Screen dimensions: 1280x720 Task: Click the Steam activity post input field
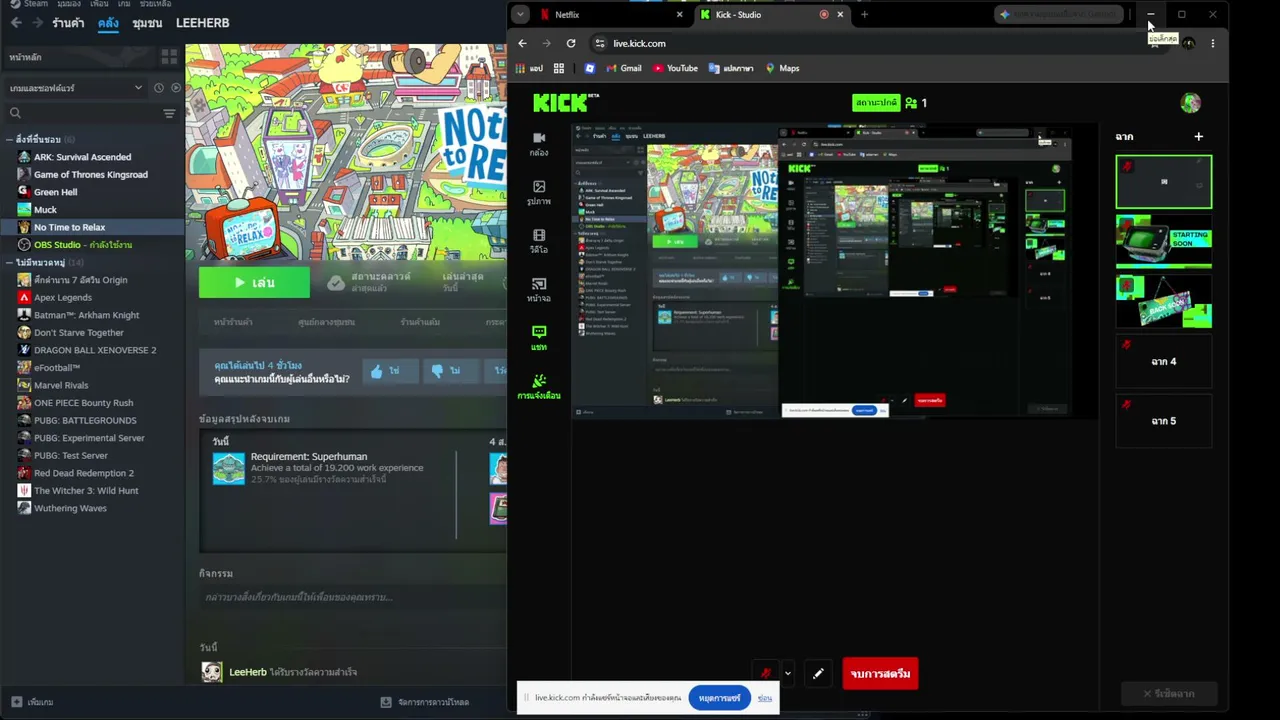point(353,597)
